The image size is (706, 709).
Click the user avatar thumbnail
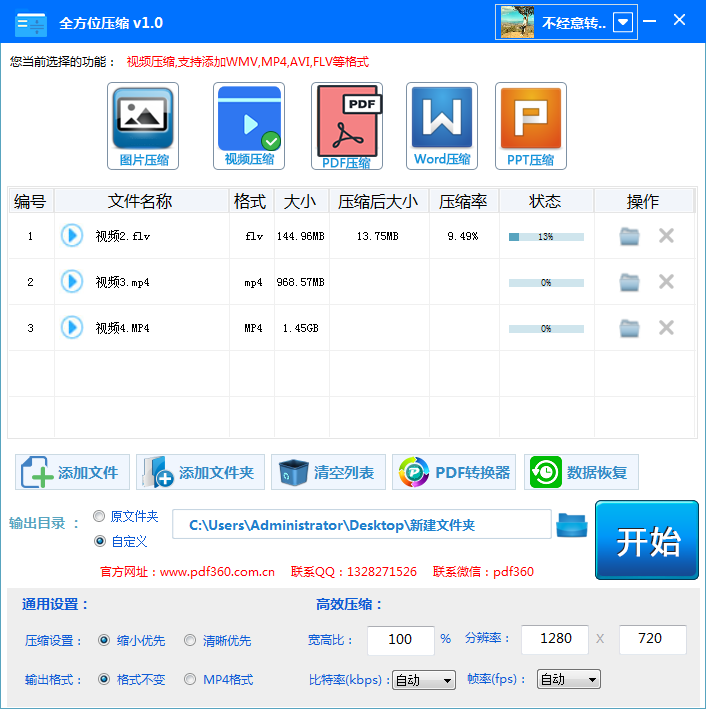coord(517,22)
